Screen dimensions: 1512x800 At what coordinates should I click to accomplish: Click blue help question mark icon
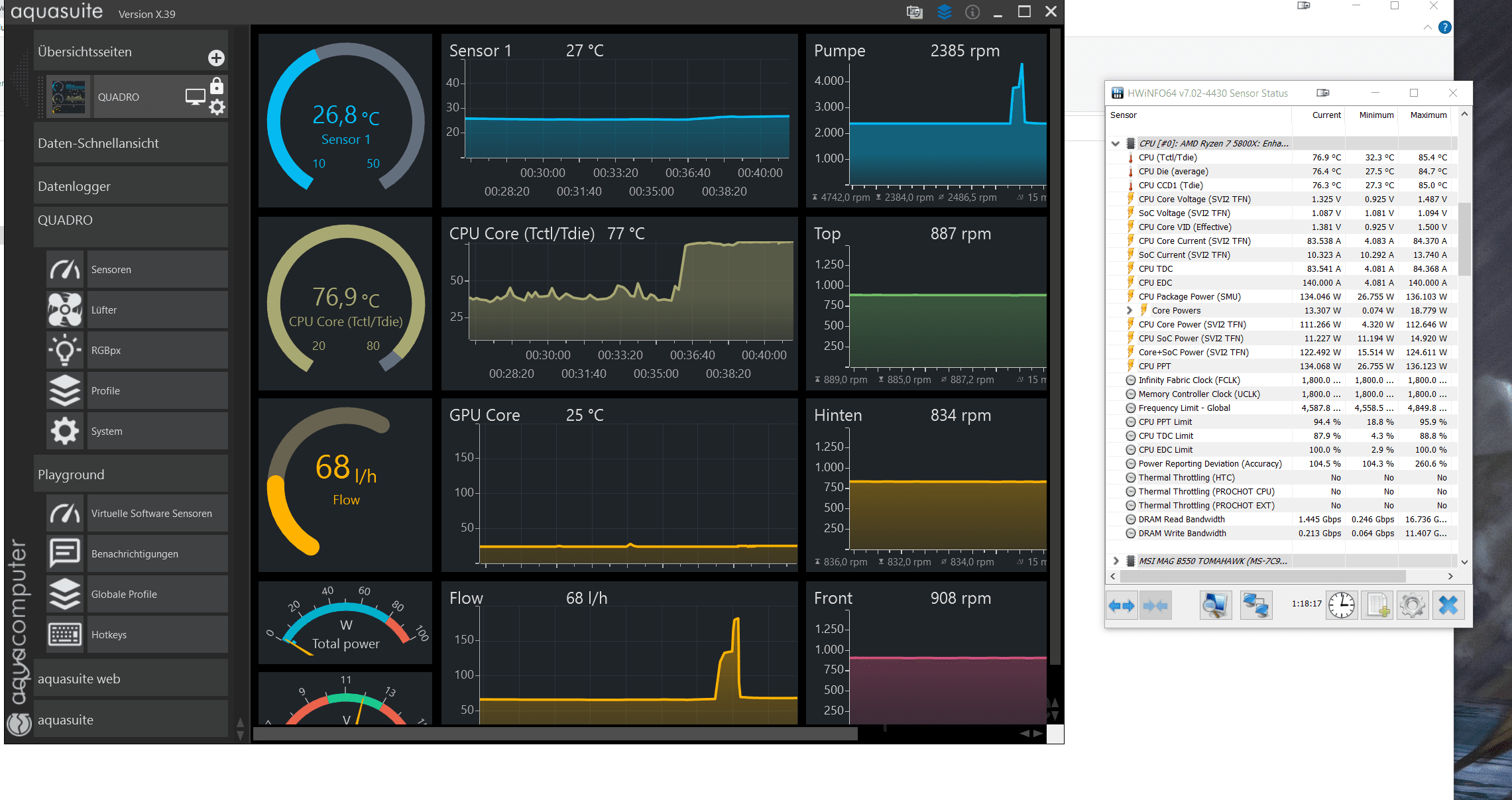pos(1445,27)
